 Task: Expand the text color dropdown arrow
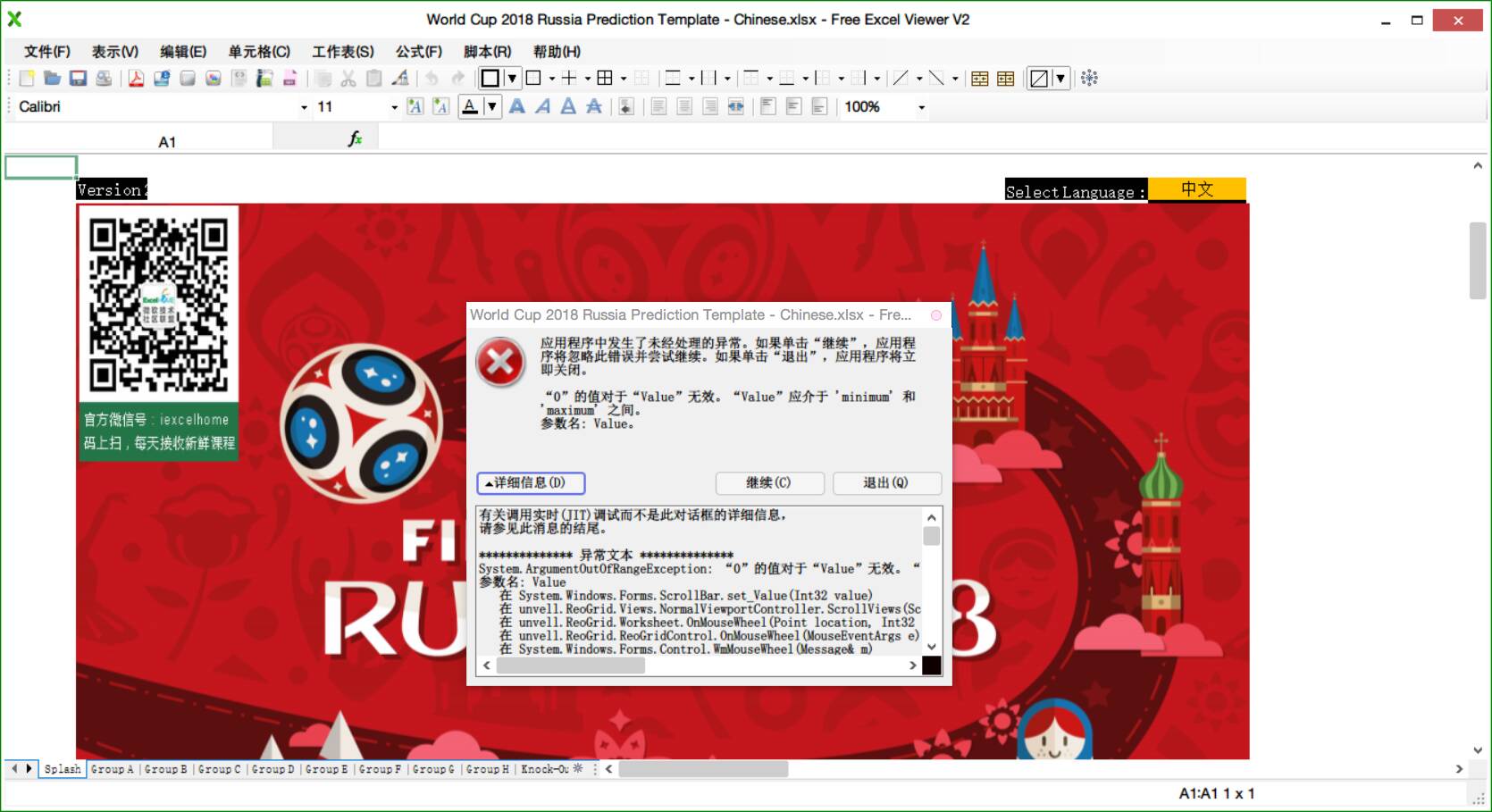click(491, 107)
